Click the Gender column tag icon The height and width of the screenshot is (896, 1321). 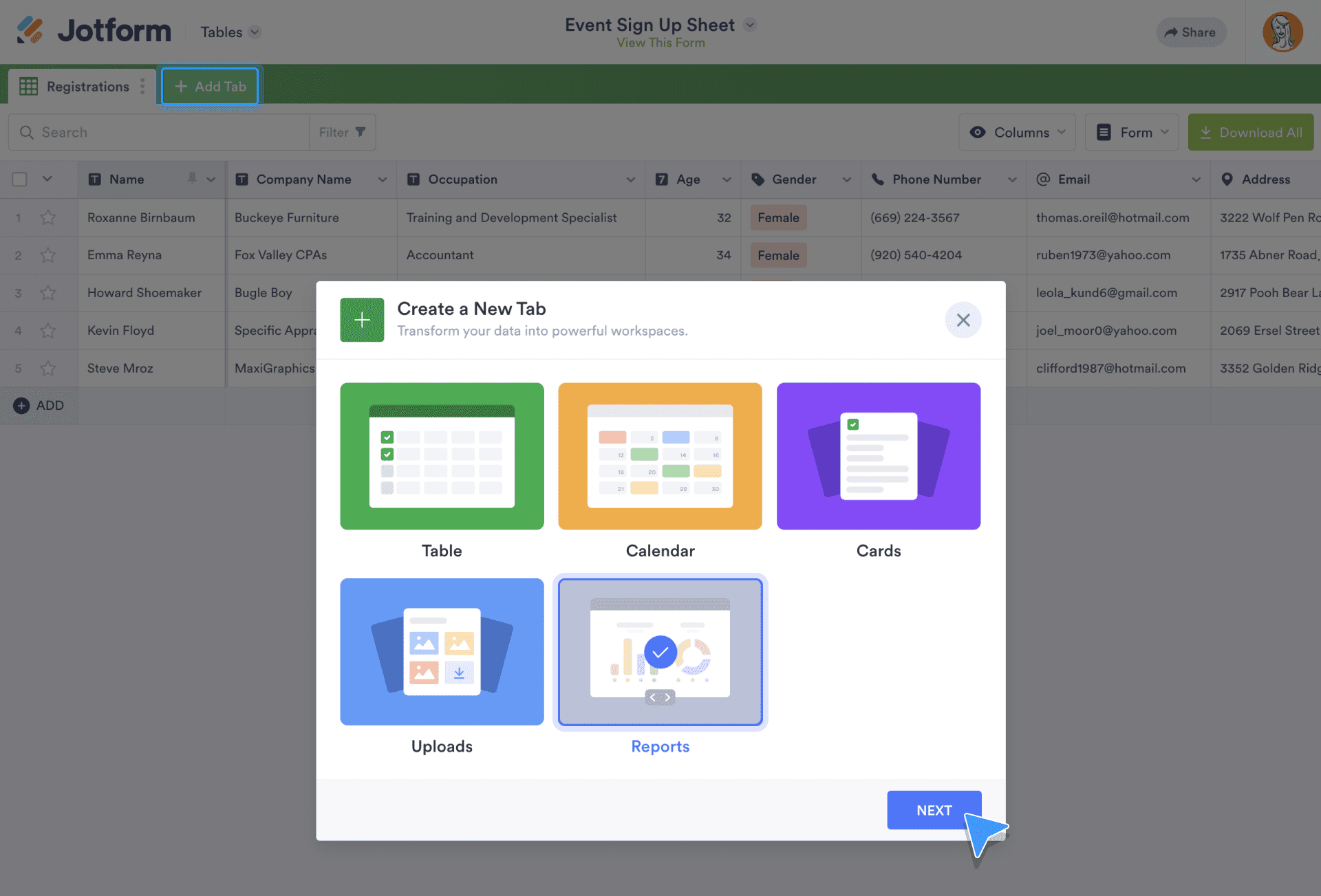click(758, 179)
